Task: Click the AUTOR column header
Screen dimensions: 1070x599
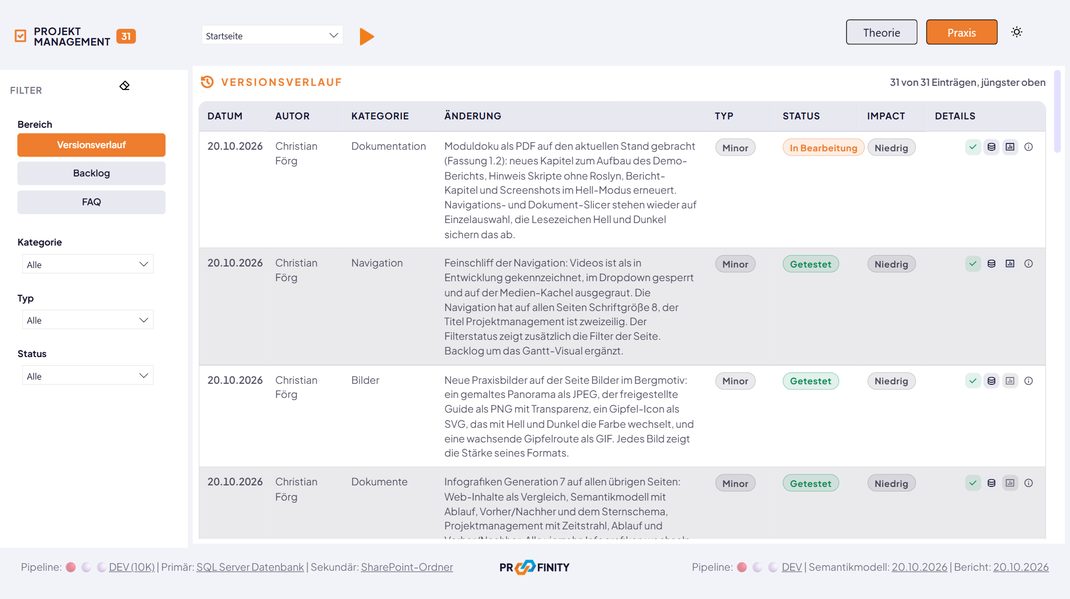Action: pos(292,116)
